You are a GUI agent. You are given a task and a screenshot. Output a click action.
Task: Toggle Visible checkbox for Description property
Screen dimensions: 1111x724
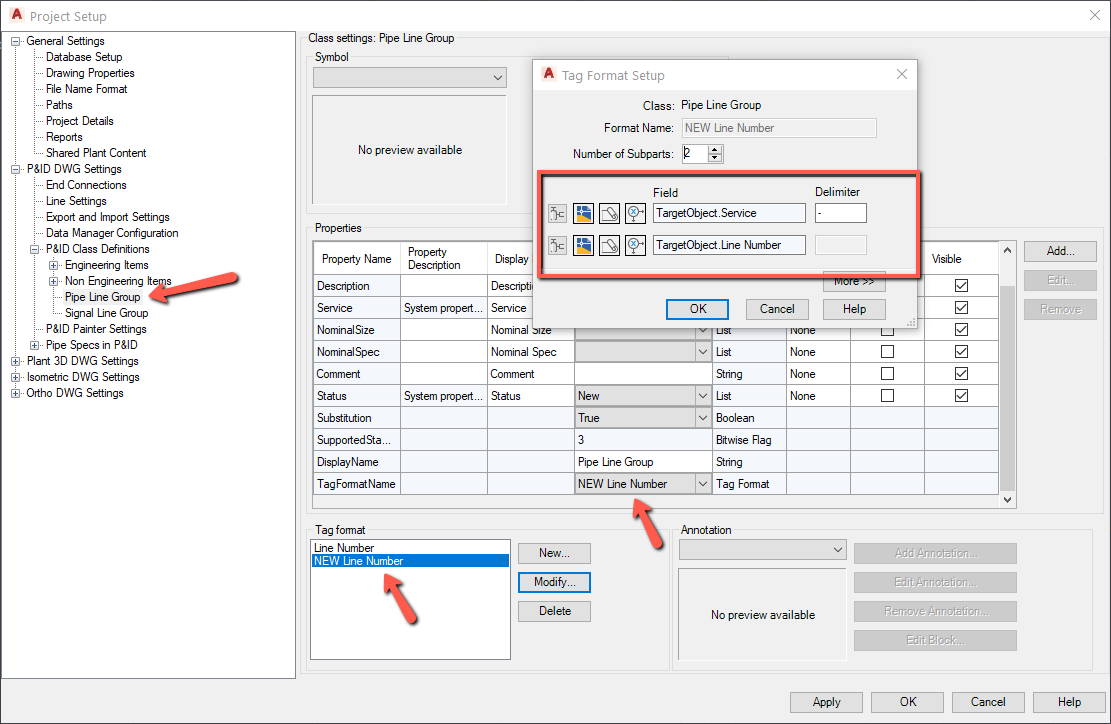click(961, 285)
